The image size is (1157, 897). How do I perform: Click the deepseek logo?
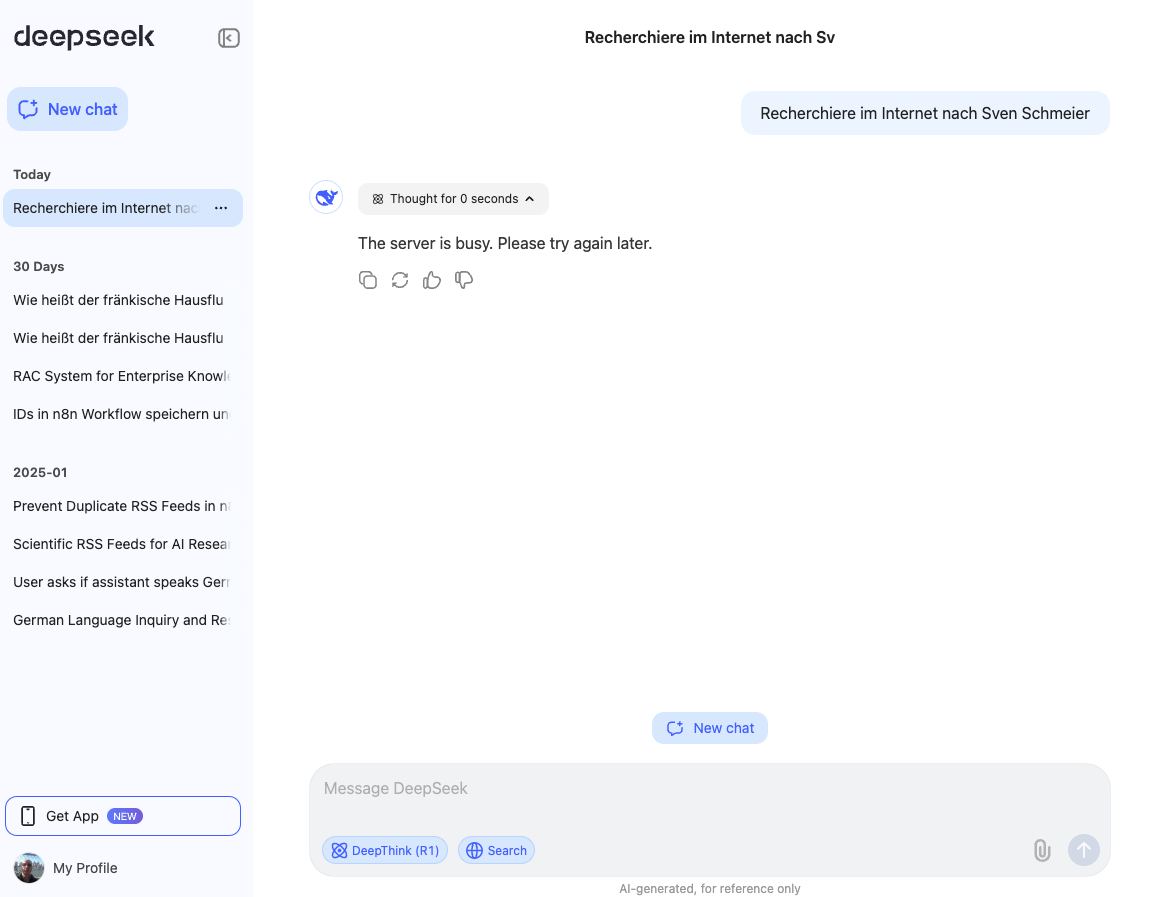point(84,37)
